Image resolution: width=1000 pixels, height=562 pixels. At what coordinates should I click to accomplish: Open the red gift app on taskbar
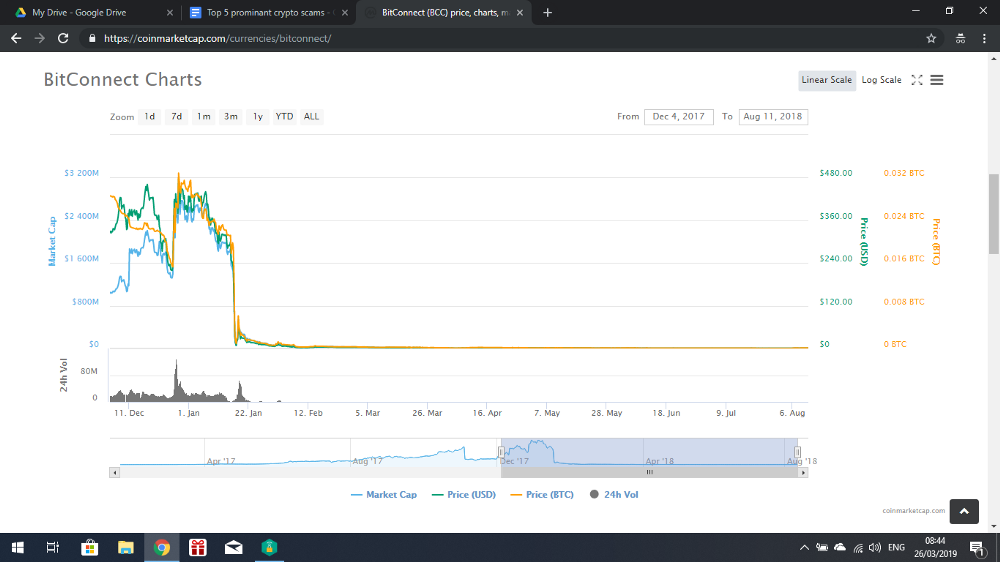pos(198,547)
